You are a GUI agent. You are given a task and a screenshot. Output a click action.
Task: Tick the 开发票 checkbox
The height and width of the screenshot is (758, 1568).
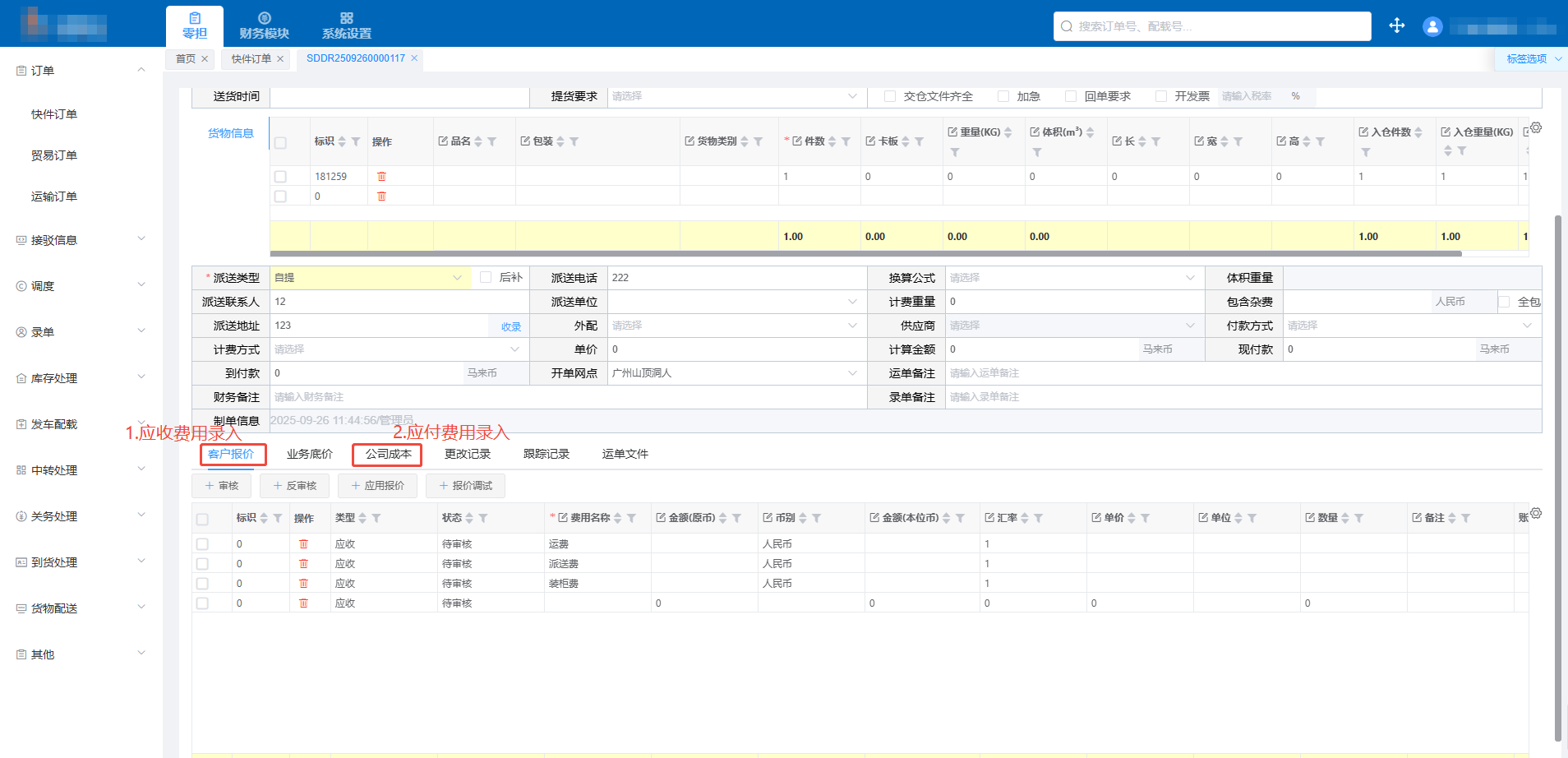1161,96
